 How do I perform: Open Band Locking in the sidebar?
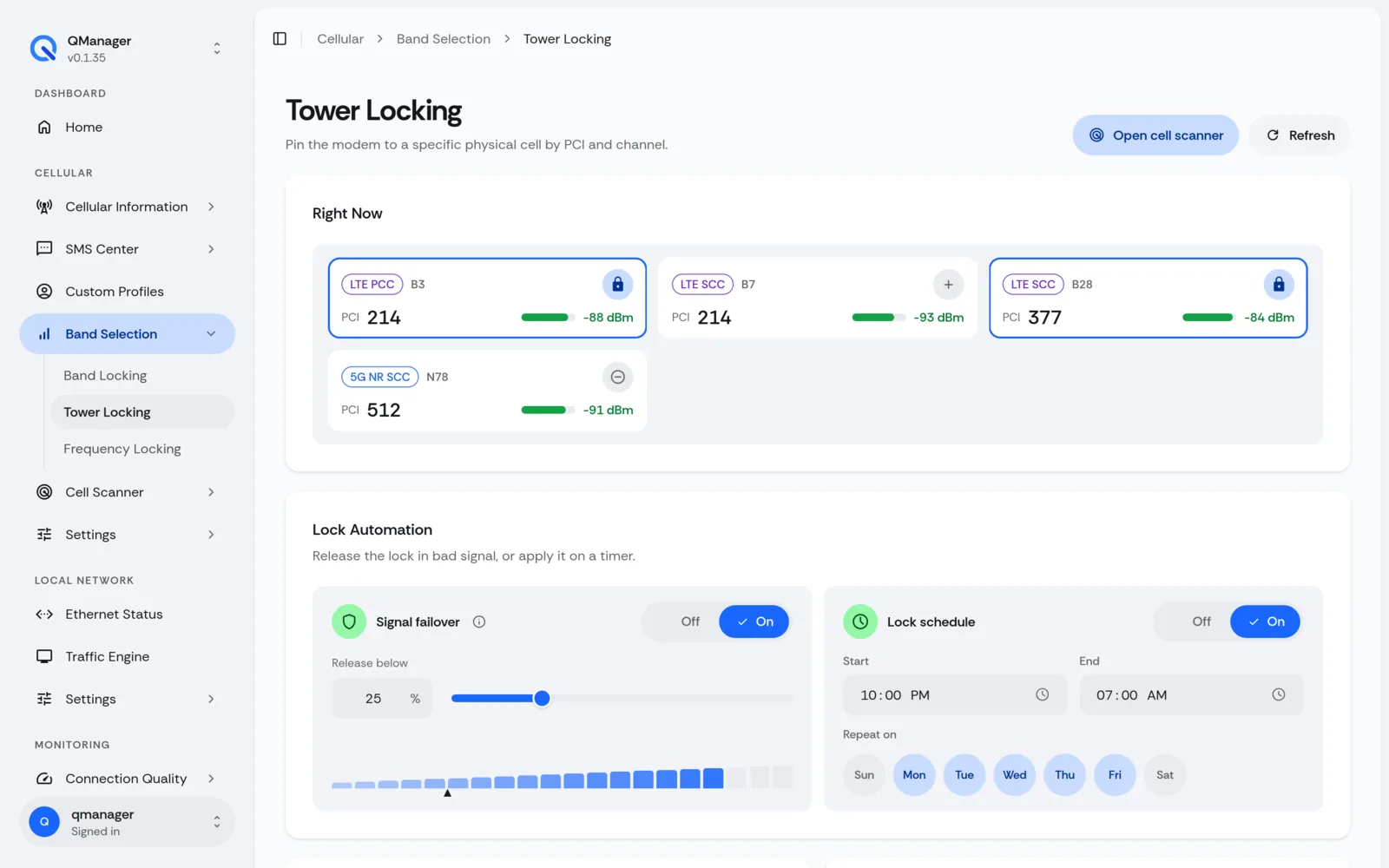pos(105,376)
